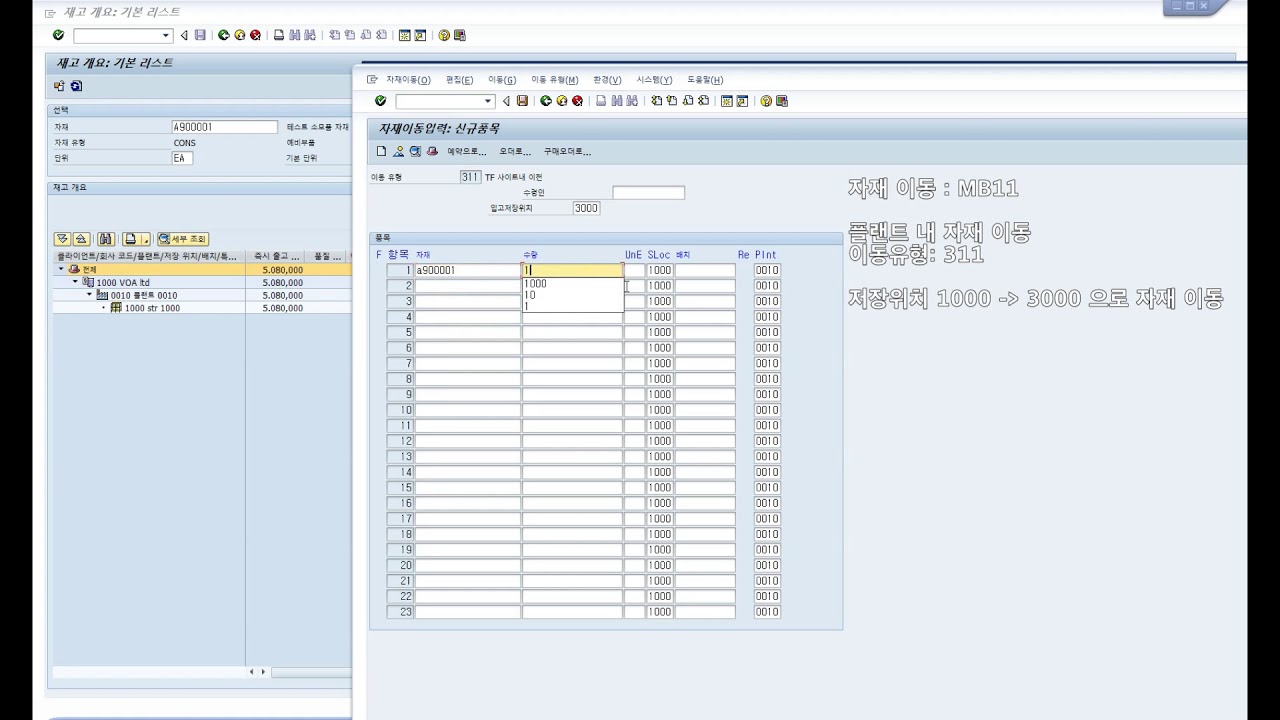Click red Cancel icon in material movement window
Screen dimensions: 1280x720
click(577, 101)
